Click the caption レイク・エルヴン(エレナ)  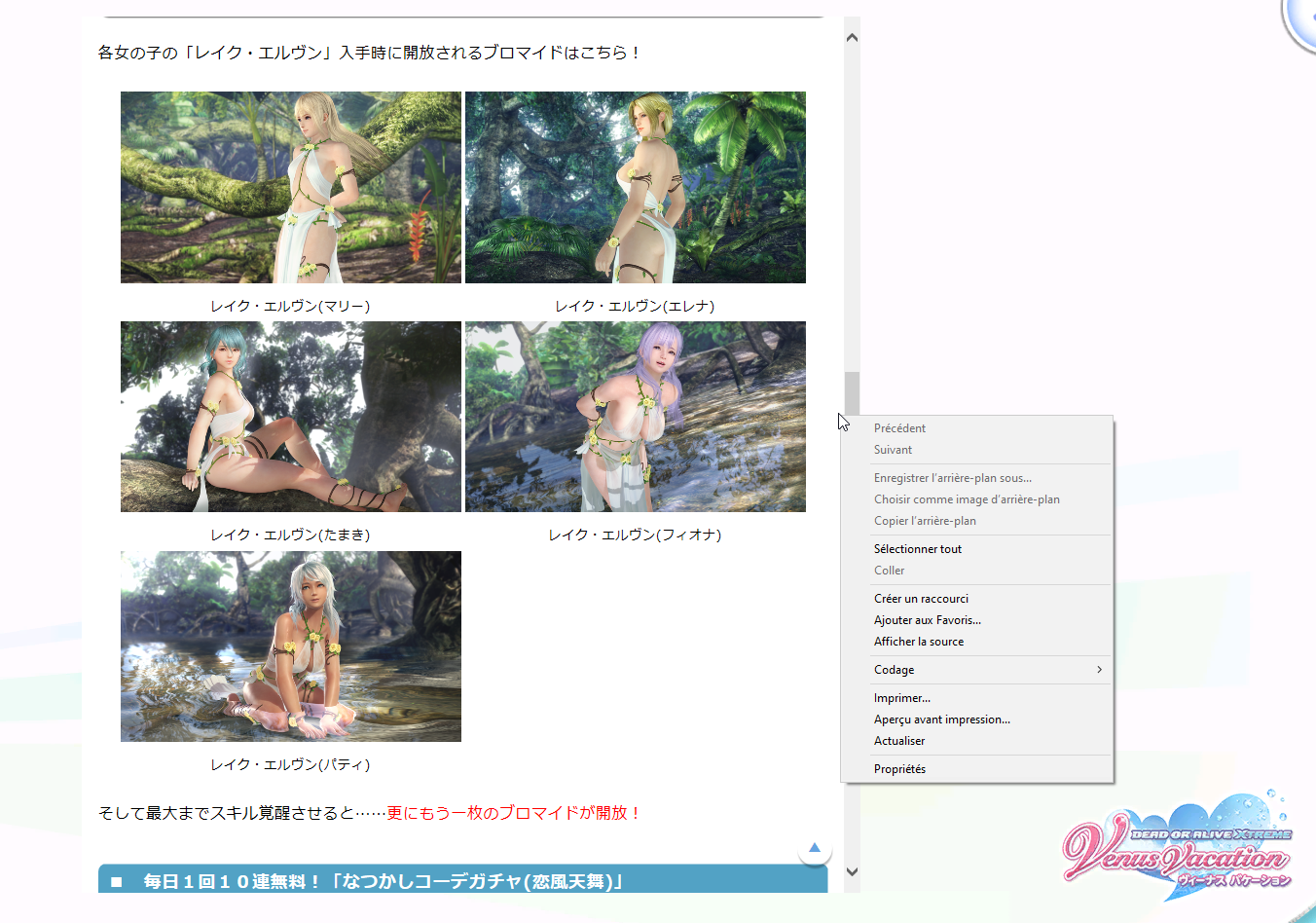coord(635,306)
